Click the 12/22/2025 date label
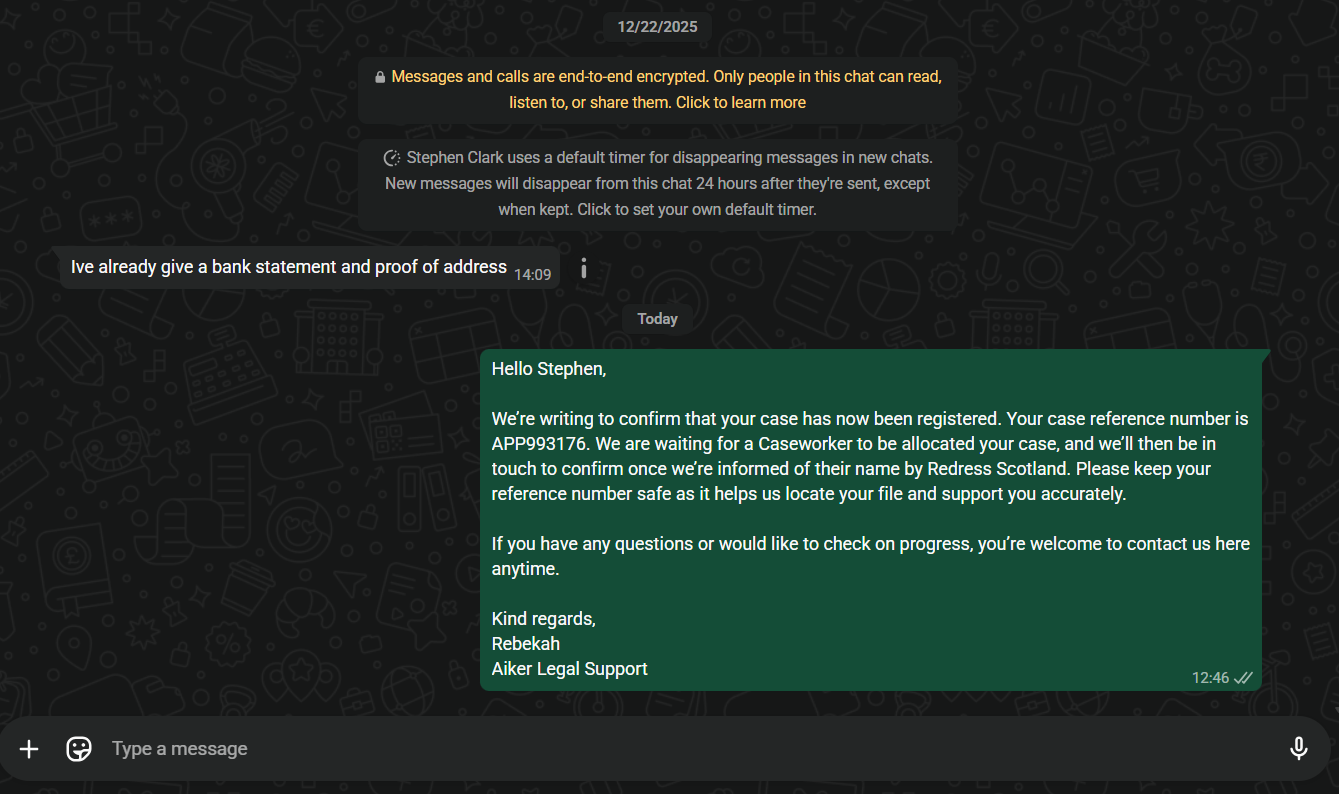 coord(657,27)
